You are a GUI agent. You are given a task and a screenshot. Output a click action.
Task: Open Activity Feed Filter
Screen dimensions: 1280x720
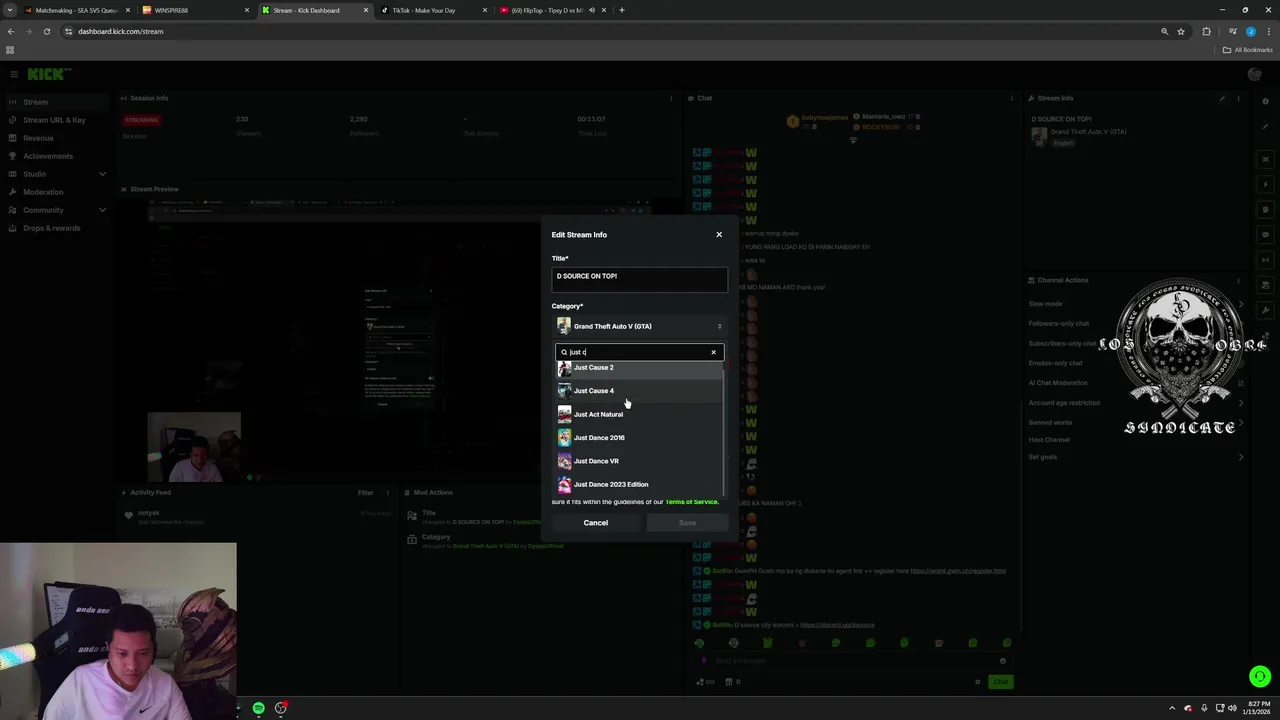[x=366, y=492]
